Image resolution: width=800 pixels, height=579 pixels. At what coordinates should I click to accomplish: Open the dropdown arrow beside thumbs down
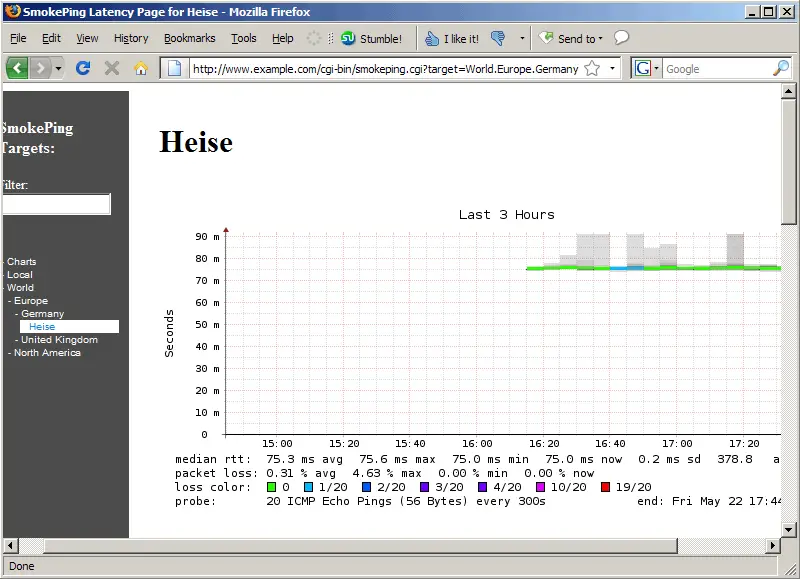pyautogui.click(x=522, y=38)
